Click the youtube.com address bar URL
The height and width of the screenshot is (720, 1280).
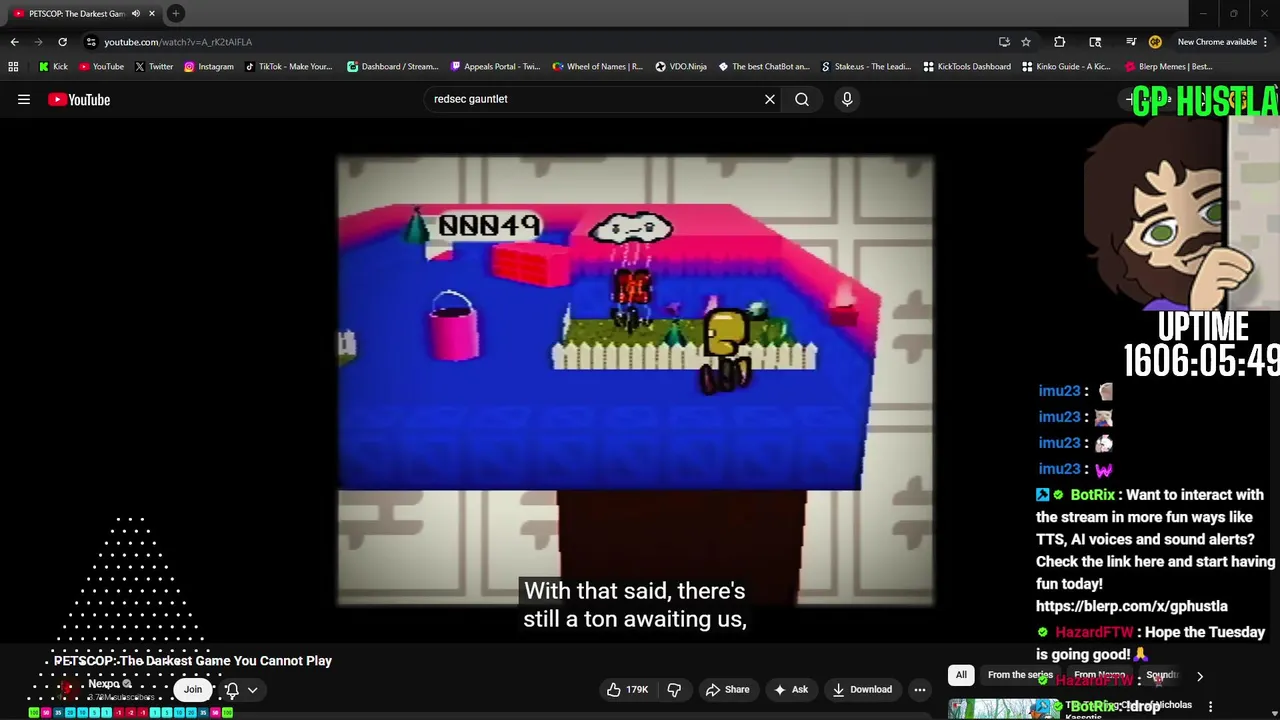click(x=178, y=42)
